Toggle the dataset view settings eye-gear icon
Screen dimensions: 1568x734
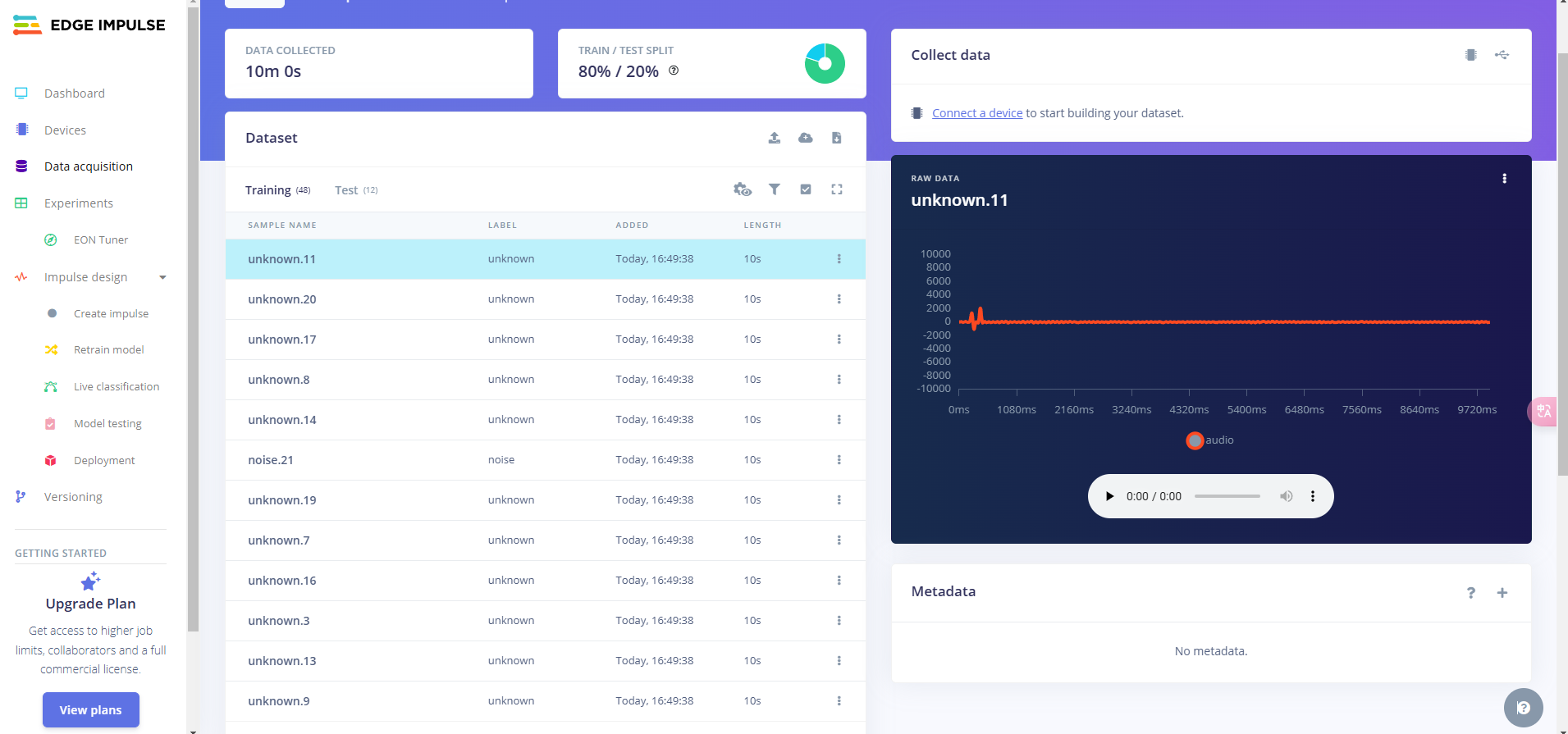pos(742,189)
